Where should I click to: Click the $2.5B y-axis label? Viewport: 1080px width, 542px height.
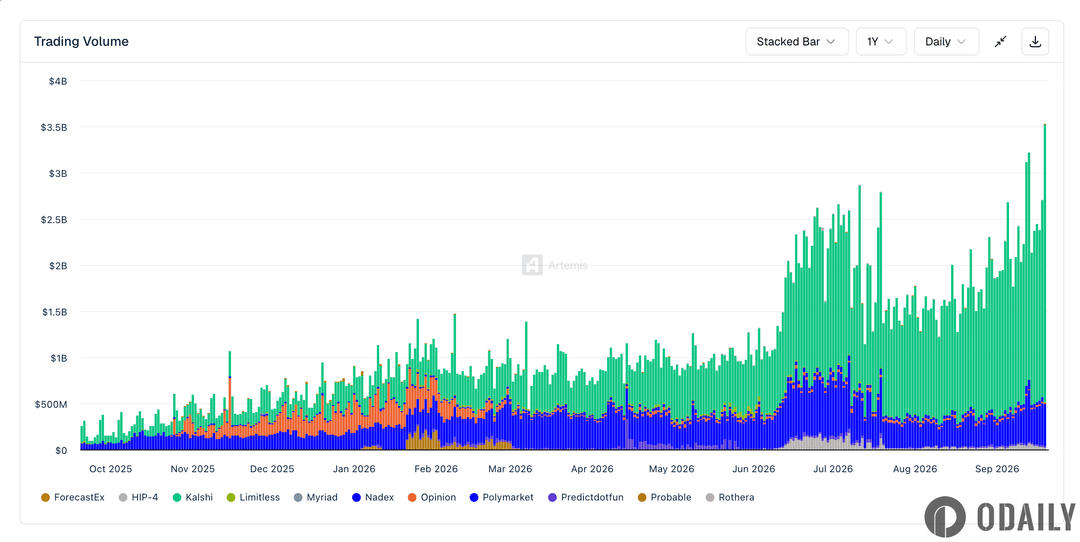pyautogui.click(x=54, y=220)
